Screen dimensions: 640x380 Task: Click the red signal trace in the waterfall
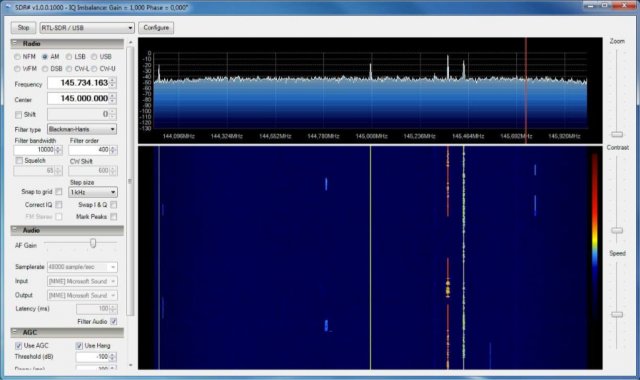[448, 257]
